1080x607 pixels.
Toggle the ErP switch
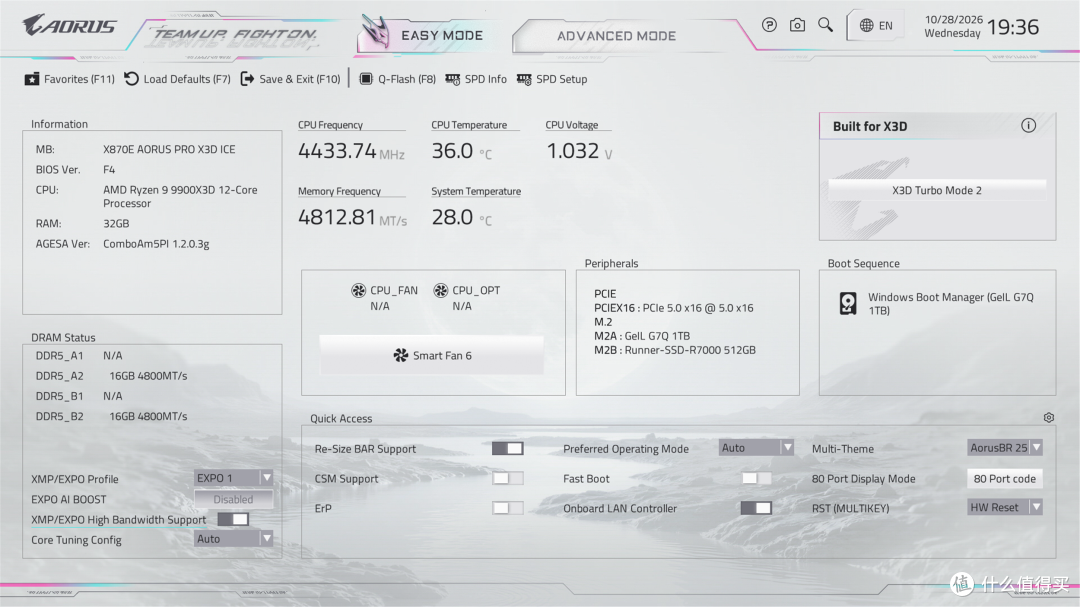[508, 508]
